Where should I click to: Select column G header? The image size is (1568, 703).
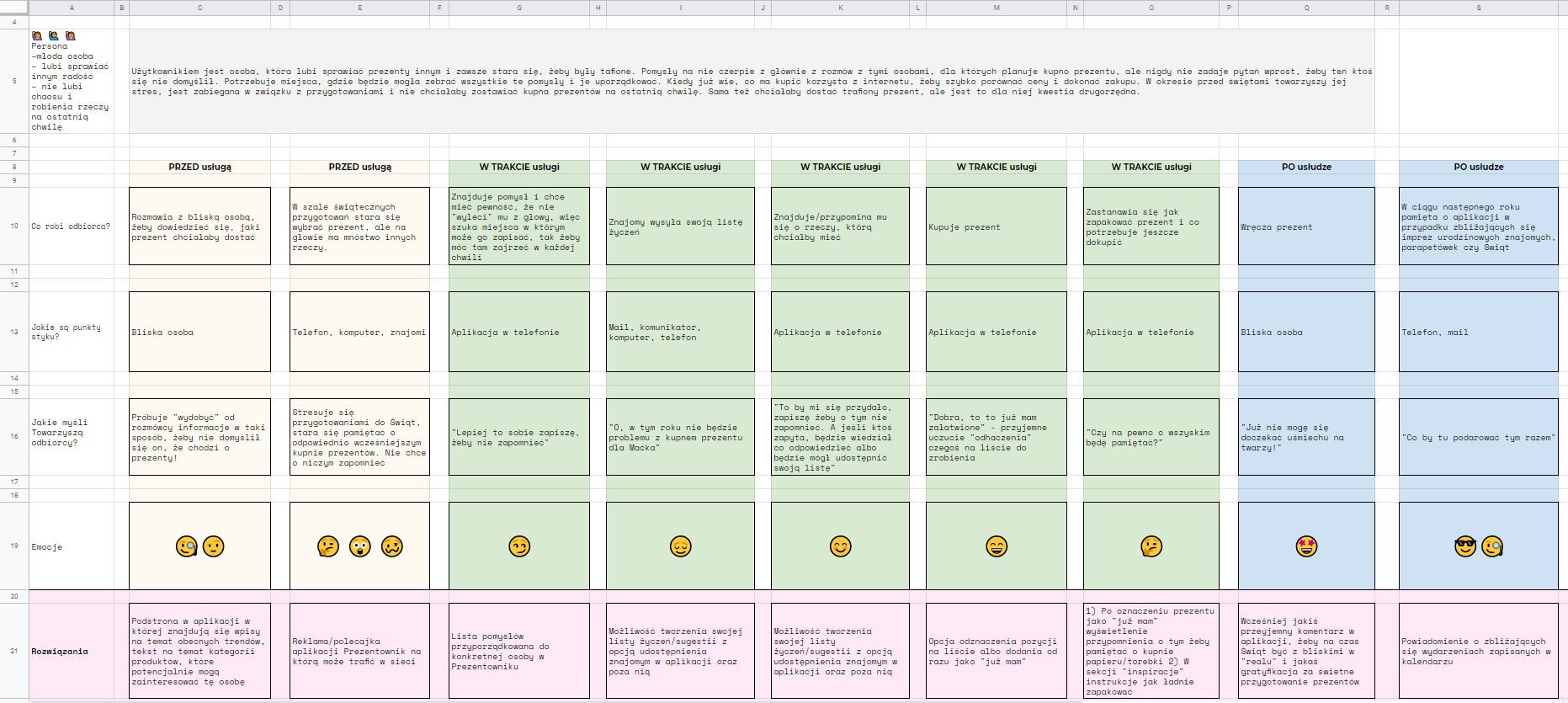519,8
